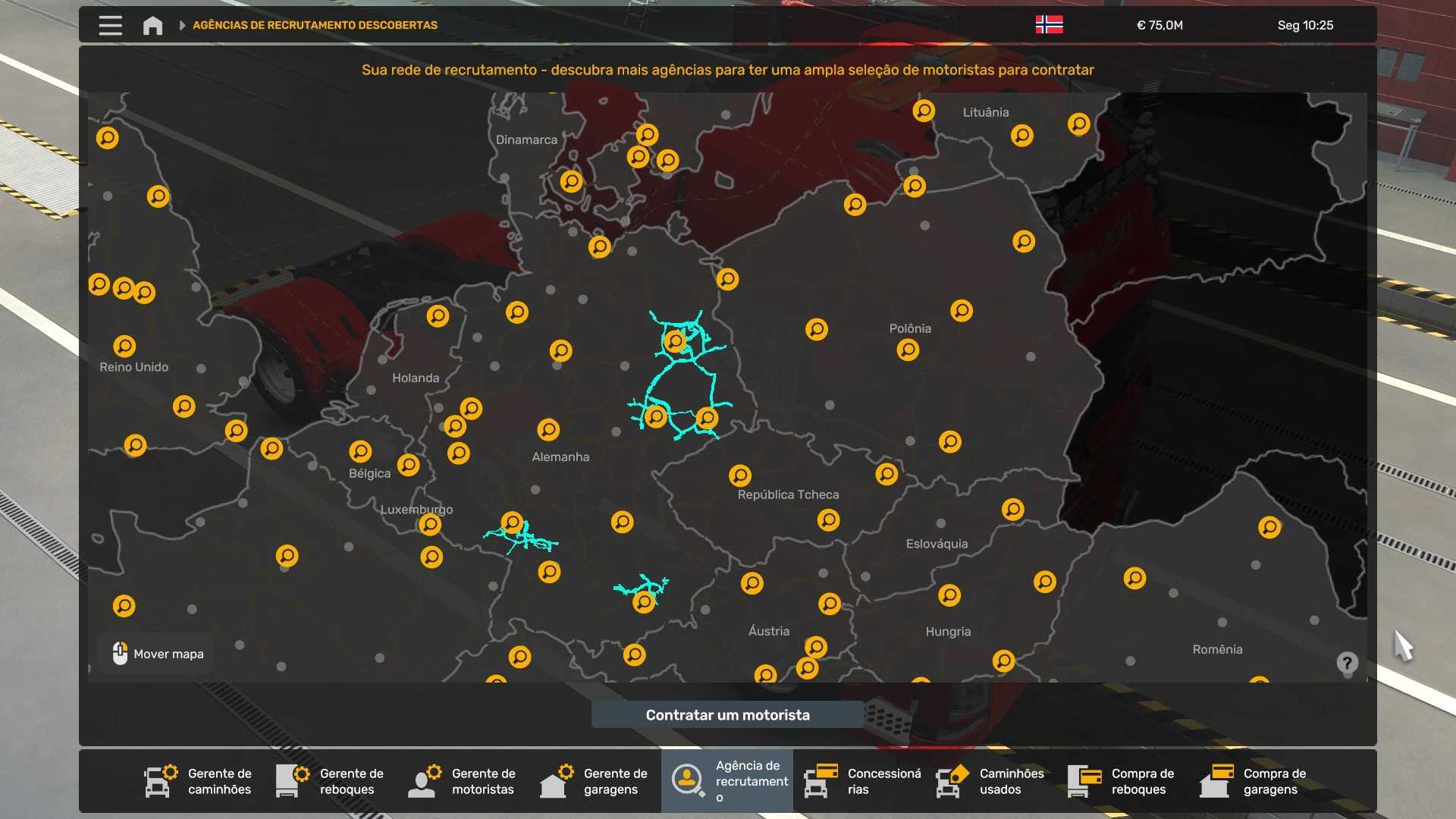
Task: Open the hamburger menu
Action: pyautogui.click(x=110, y=25)
